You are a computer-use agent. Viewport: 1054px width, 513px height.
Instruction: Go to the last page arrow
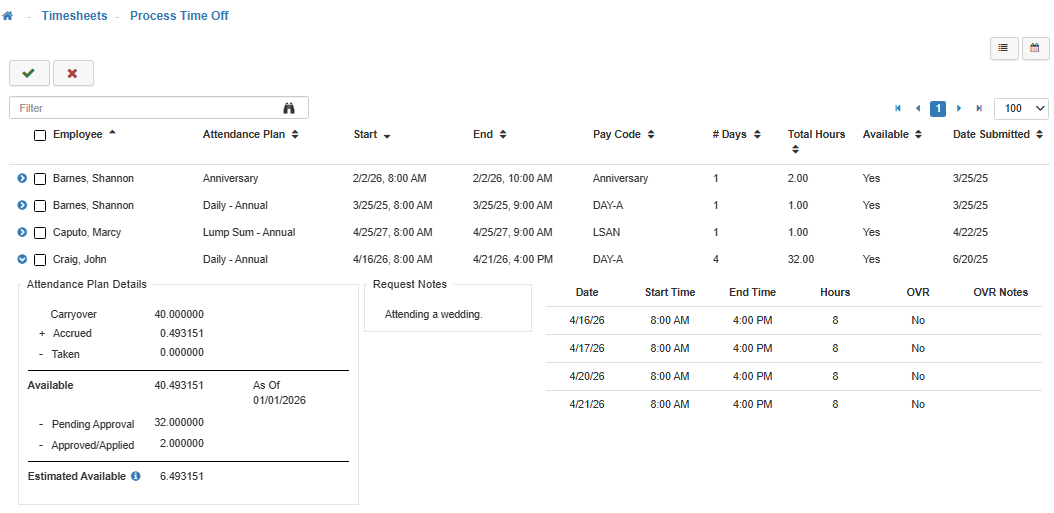point(979,108)
